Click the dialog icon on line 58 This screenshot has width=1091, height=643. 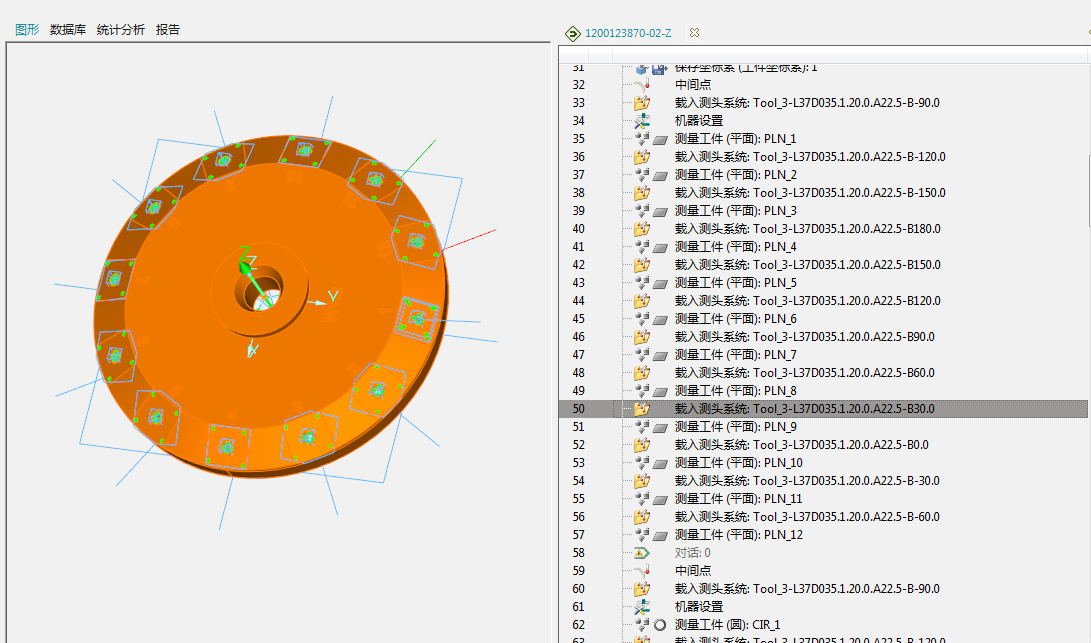[642, 553]
